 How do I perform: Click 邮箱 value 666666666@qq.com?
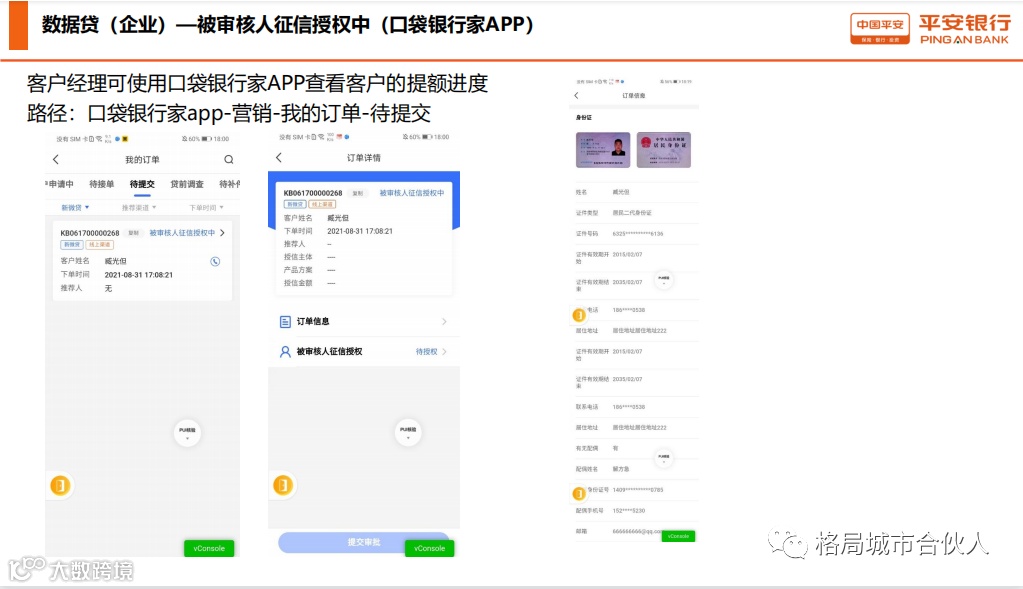click(x=637, y=532)
